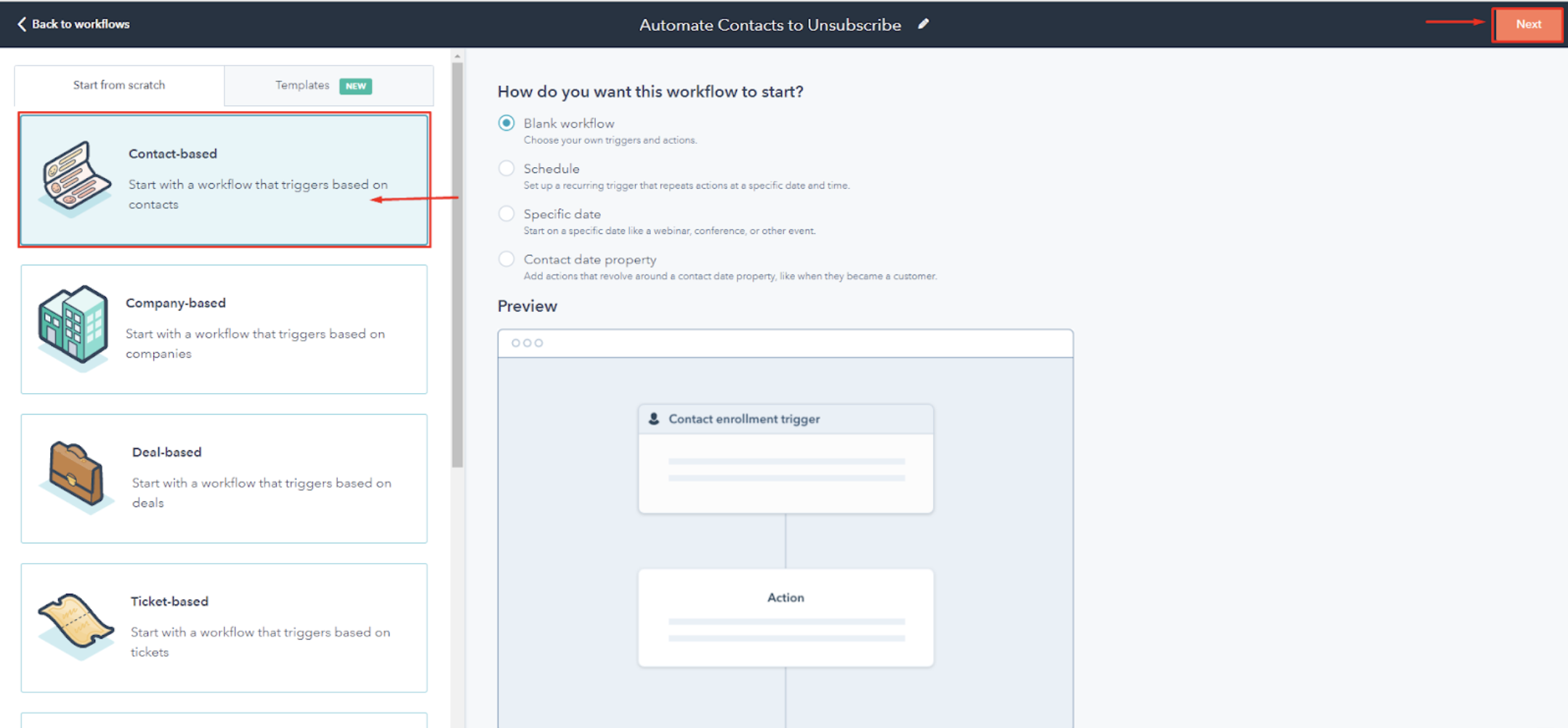Click the back chevron icon beside Back to workflows
The width and height of the screenshot is (1568, 728).
[22, 24]
